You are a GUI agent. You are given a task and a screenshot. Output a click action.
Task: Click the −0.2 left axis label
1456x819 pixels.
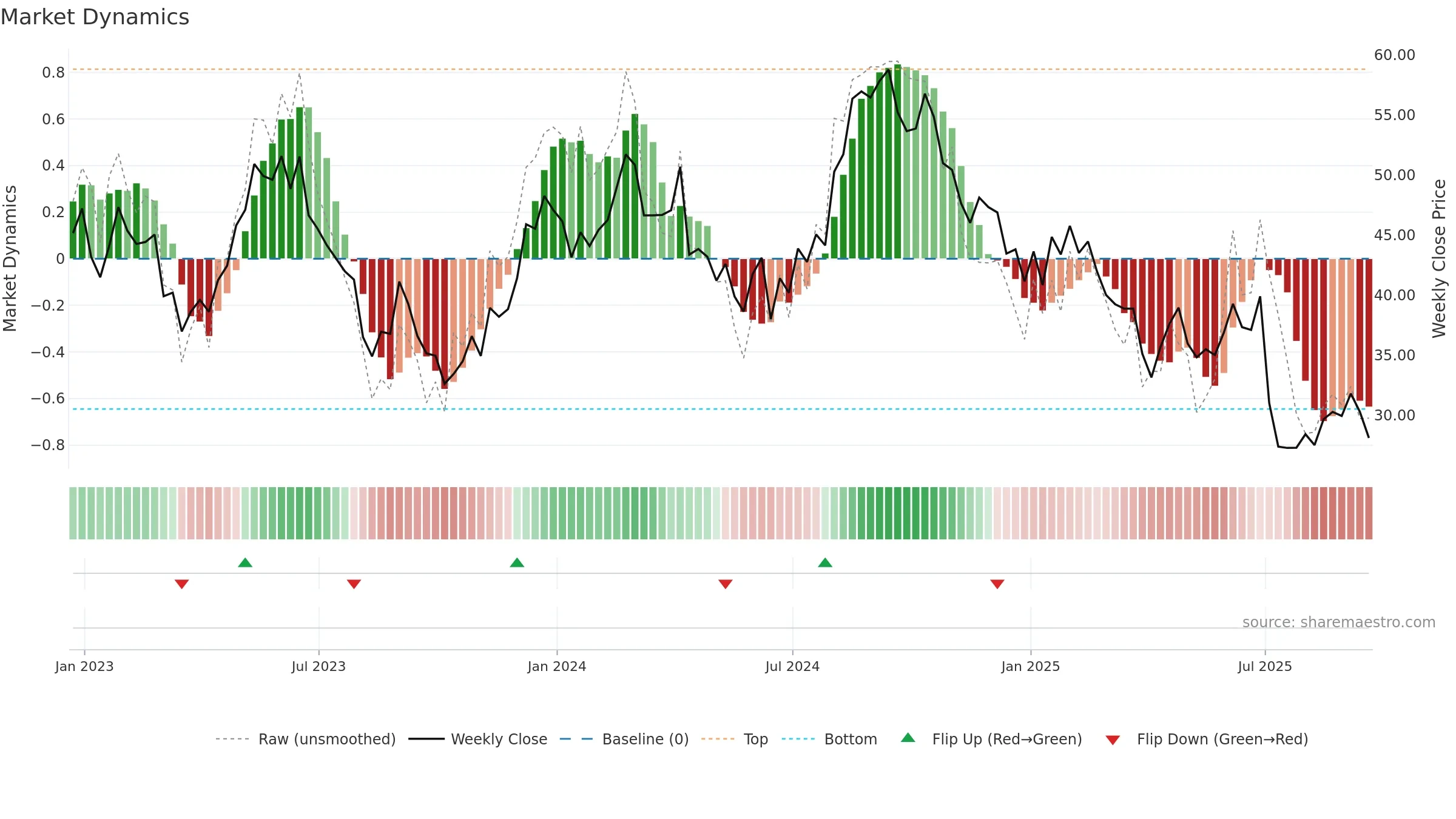[x=47, y=305]
